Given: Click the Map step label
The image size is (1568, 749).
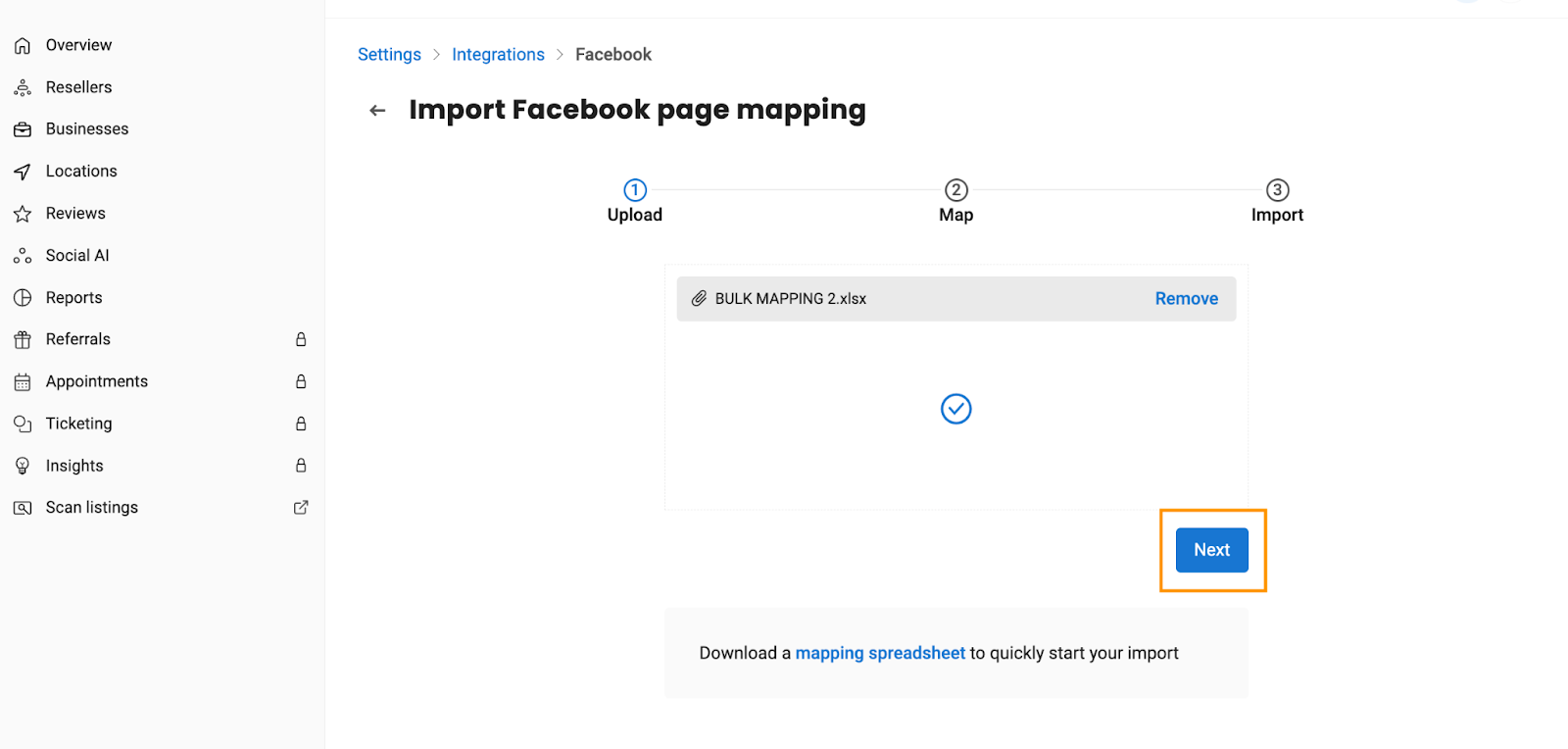Looking at the screenshot, I should 956,215.
